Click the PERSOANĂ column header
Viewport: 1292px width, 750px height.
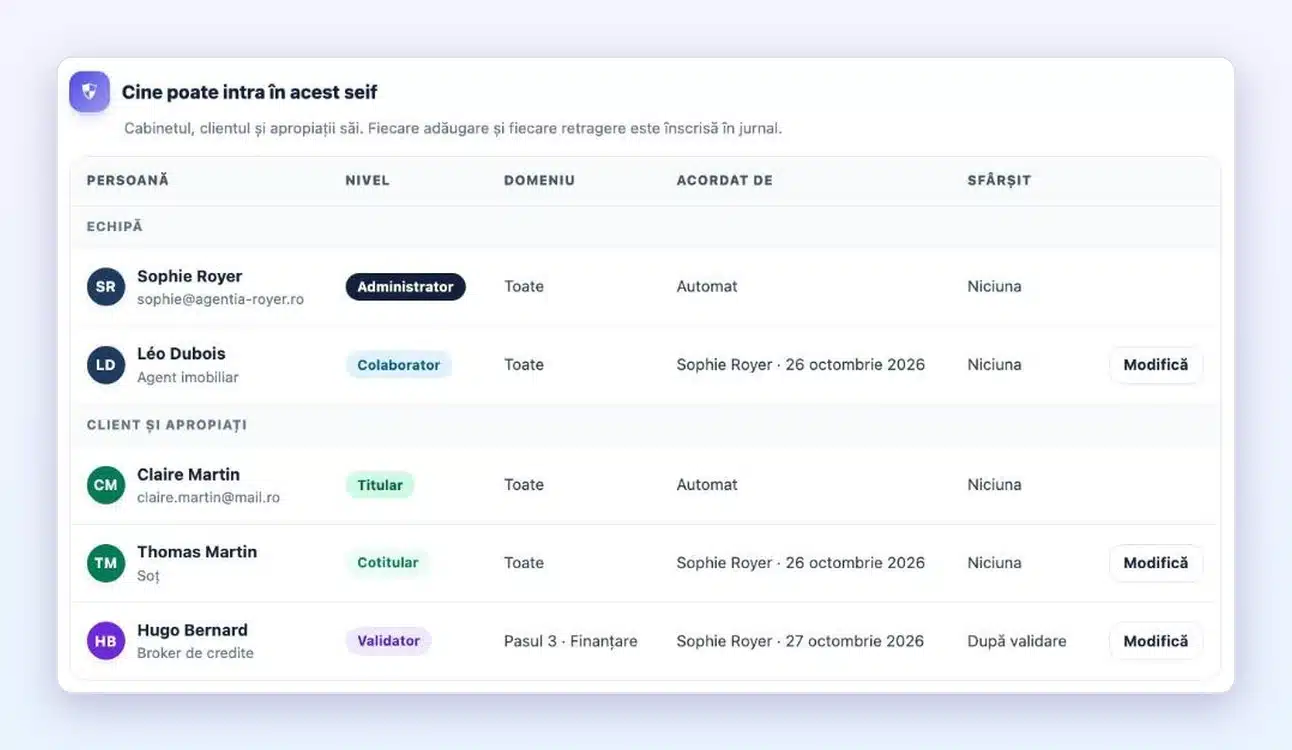(x=128, y=181)
